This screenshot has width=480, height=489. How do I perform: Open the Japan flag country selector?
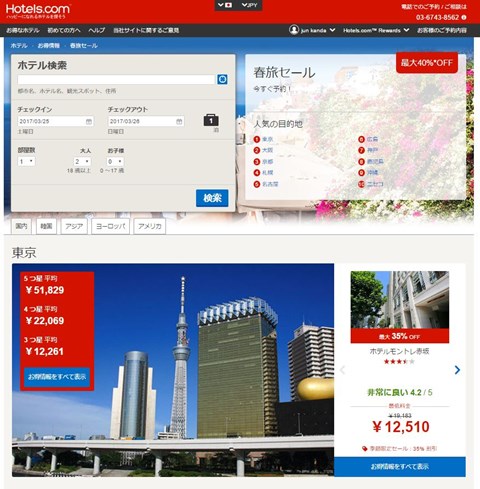(x=225, y=5)
